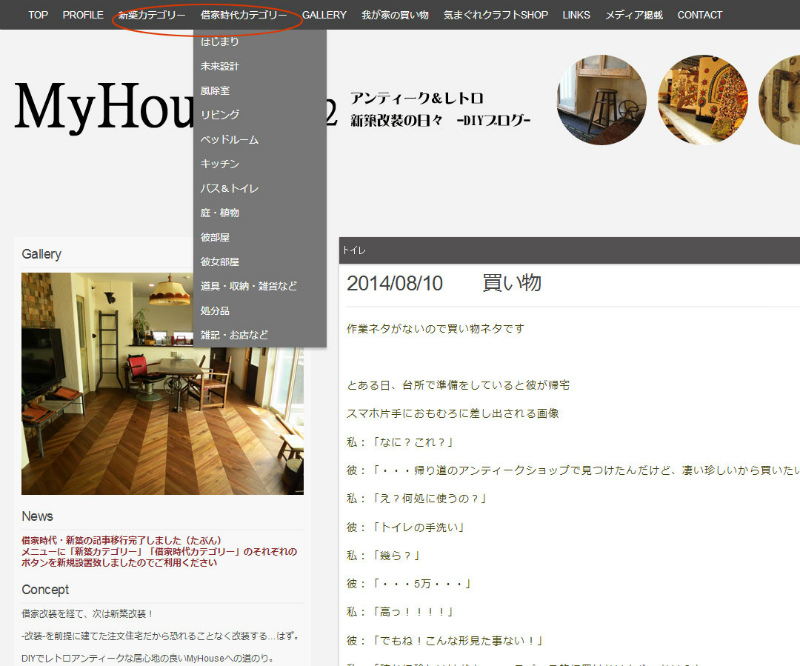Screen dimensions: 800x666
Task: Click the 2014/08/10 買い物 post title
Action: pos(444,283)
